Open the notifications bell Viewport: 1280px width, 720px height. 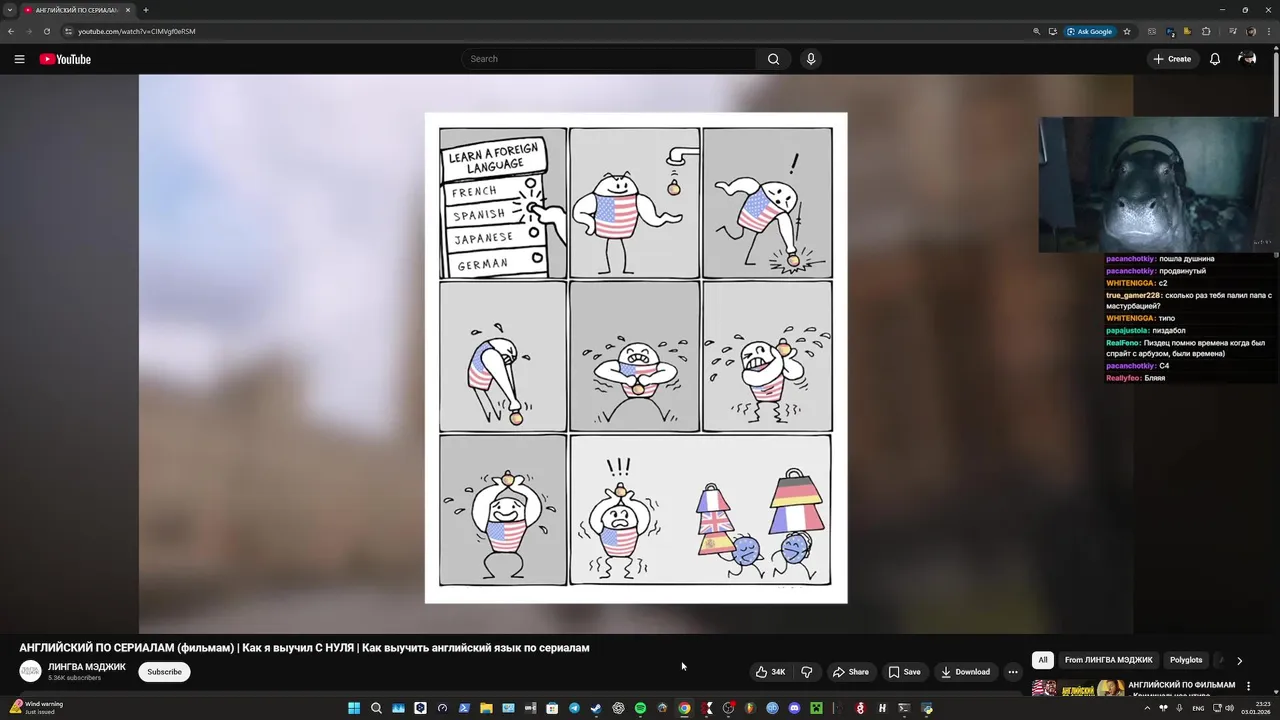click(1215, 59)
